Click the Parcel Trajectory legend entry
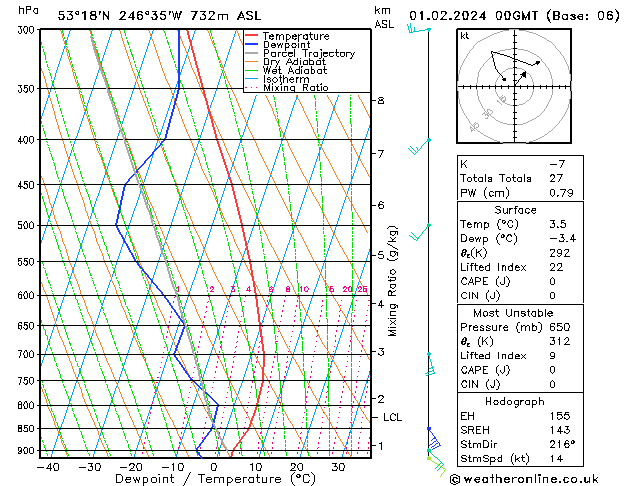The image size is (629, 486). pos(300,53)
